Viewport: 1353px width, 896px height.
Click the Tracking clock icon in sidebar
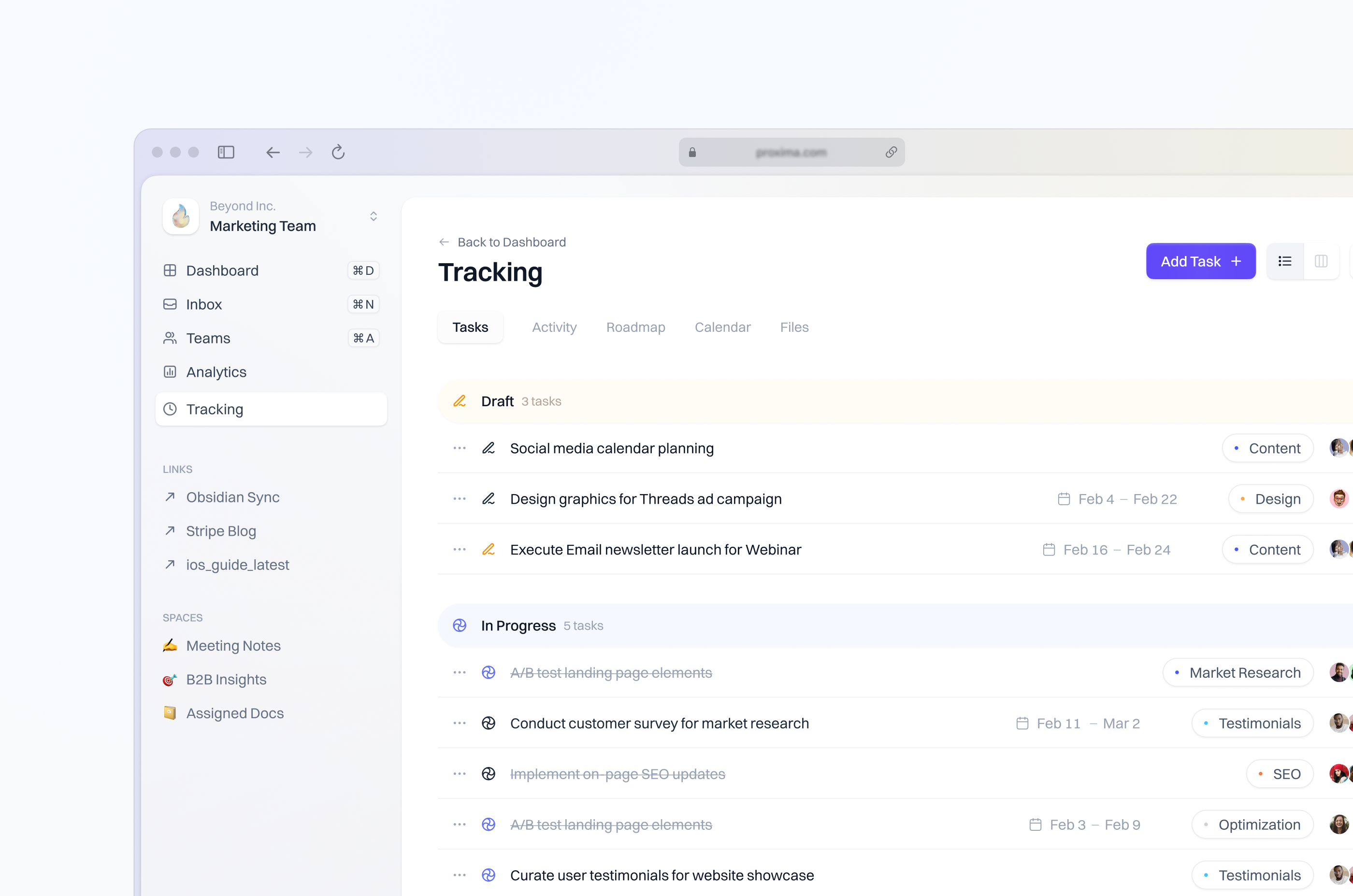click(170, 409)
